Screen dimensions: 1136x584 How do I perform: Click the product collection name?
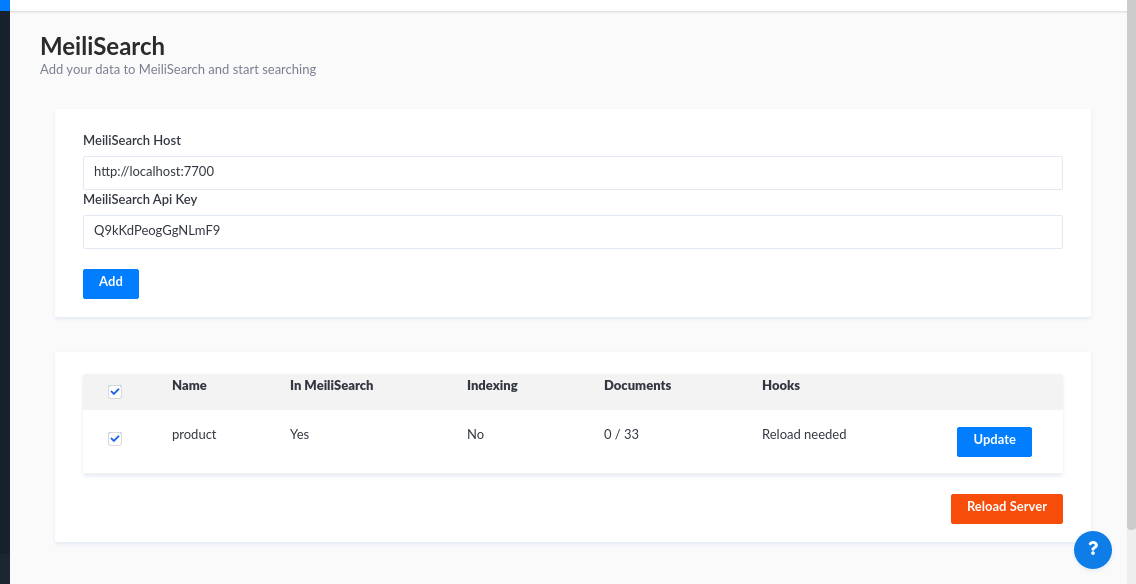(x=194, y=435)
